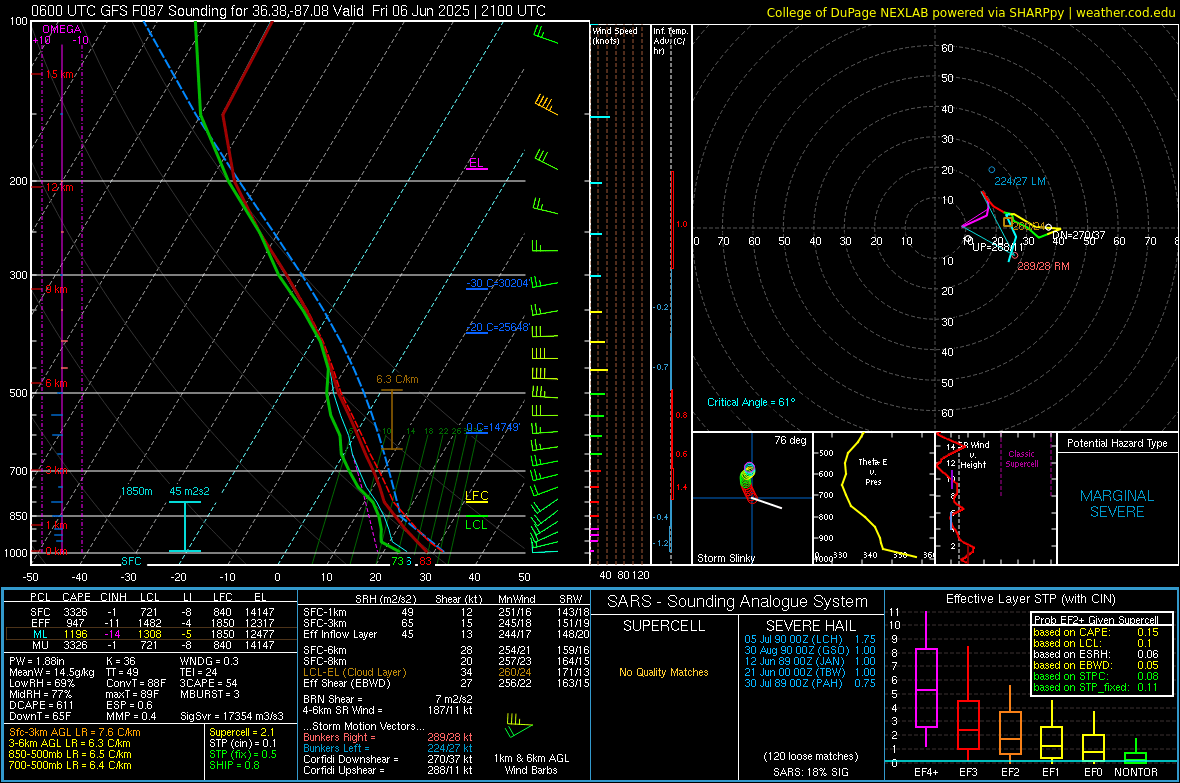Select the magenta EL marker on skew-T

pos(476,163)
